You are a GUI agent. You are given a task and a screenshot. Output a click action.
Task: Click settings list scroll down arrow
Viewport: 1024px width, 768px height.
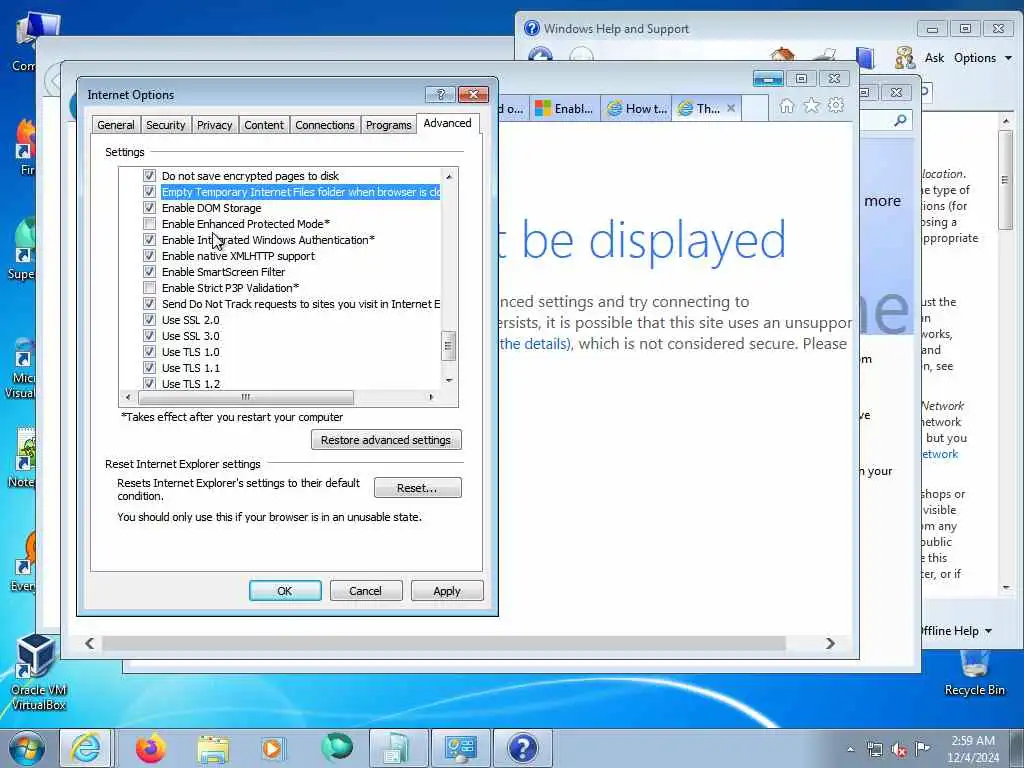coord(449,380)
